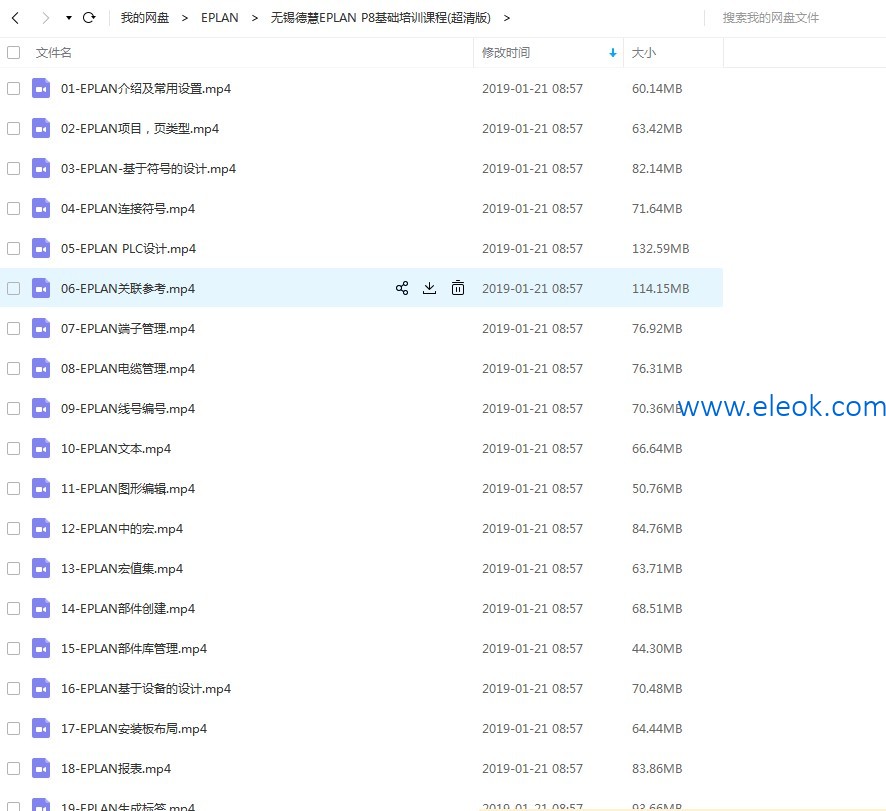This screenshot has width=886, height=811.
Task: Open file name 18-EPLAN报表.mp4
Action: (x=116, y=769)
